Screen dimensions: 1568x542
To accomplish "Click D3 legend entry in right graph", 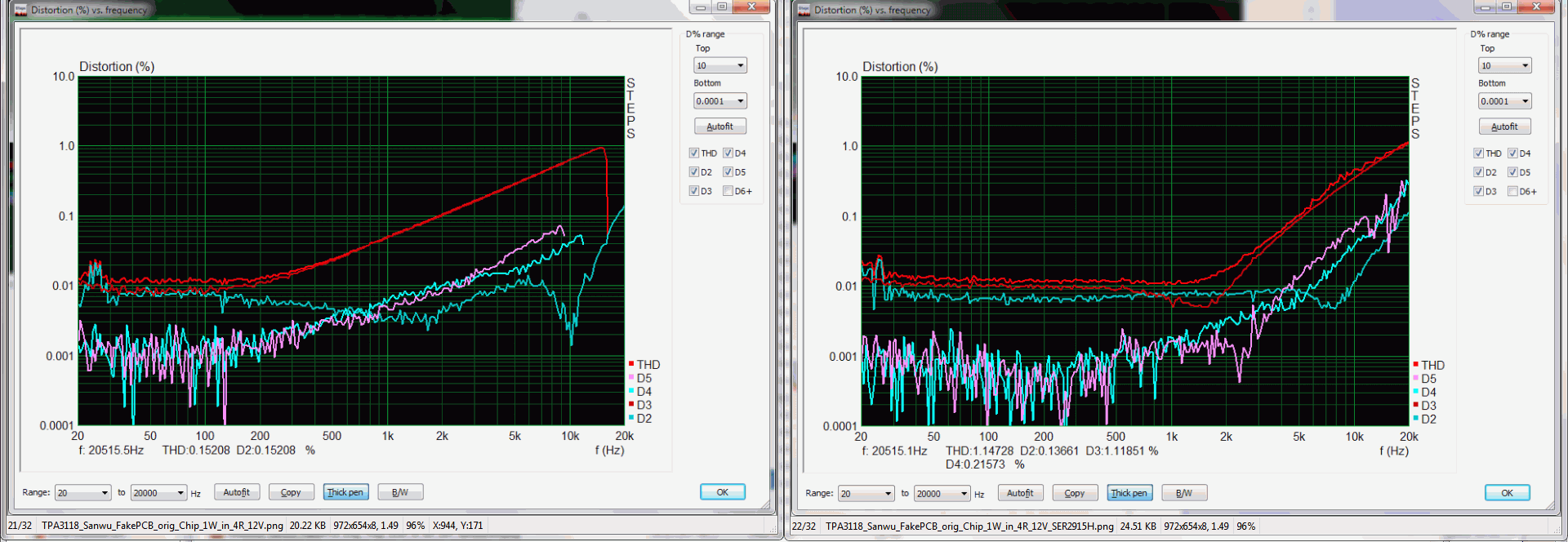I will click(x=1424, y=406).
